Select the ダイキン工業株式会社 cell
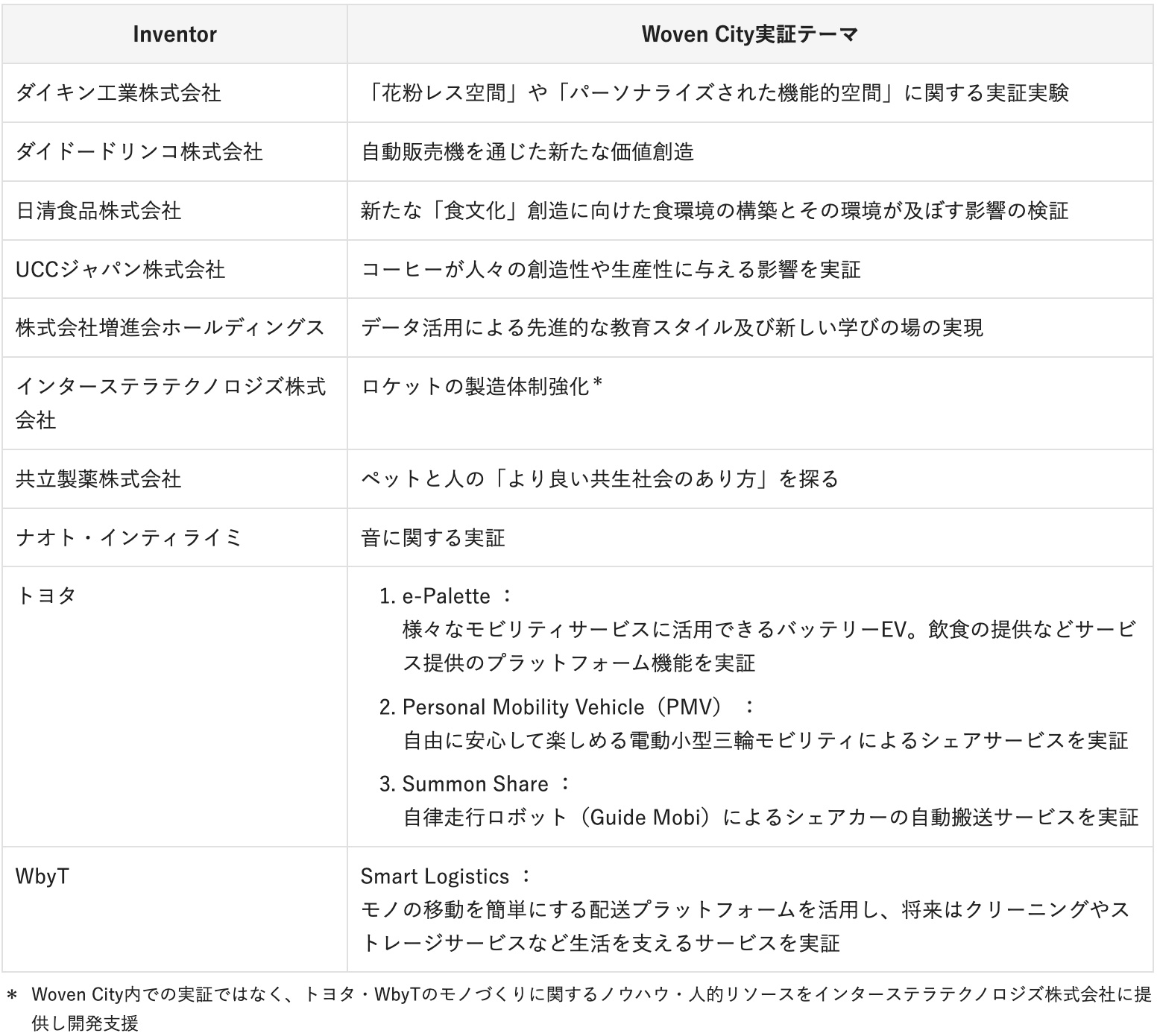 tap(119, 92)
